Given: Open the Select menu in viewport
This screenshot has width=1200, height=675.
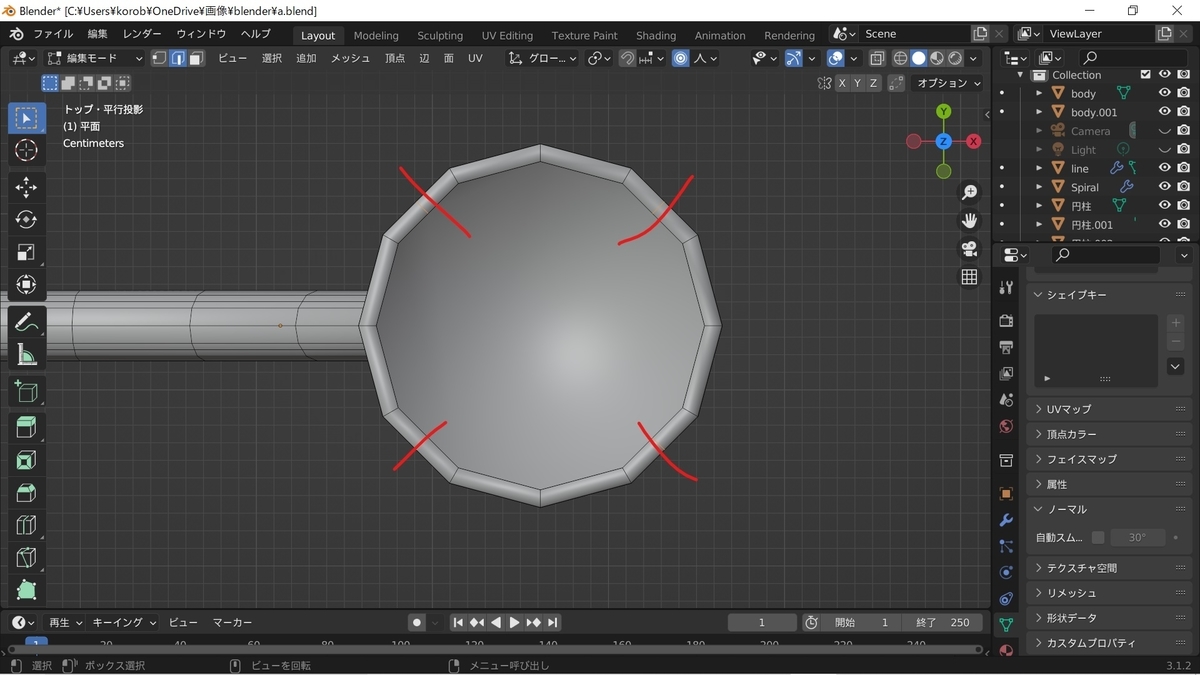Looking at the screenshot, I should tap(272, 58).
